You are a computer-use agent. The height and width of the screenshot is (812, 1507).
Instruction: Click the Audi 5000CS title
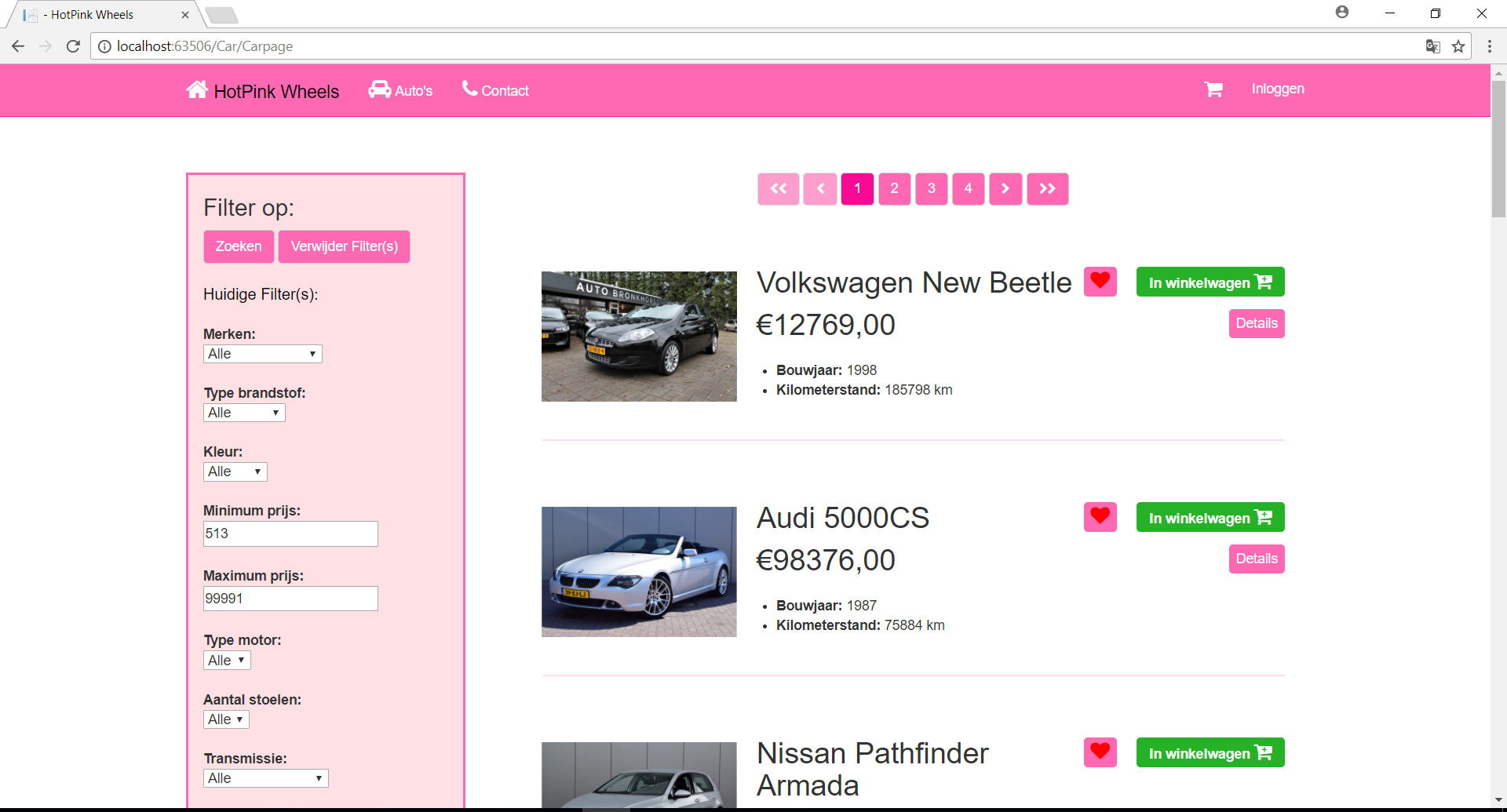843,518
